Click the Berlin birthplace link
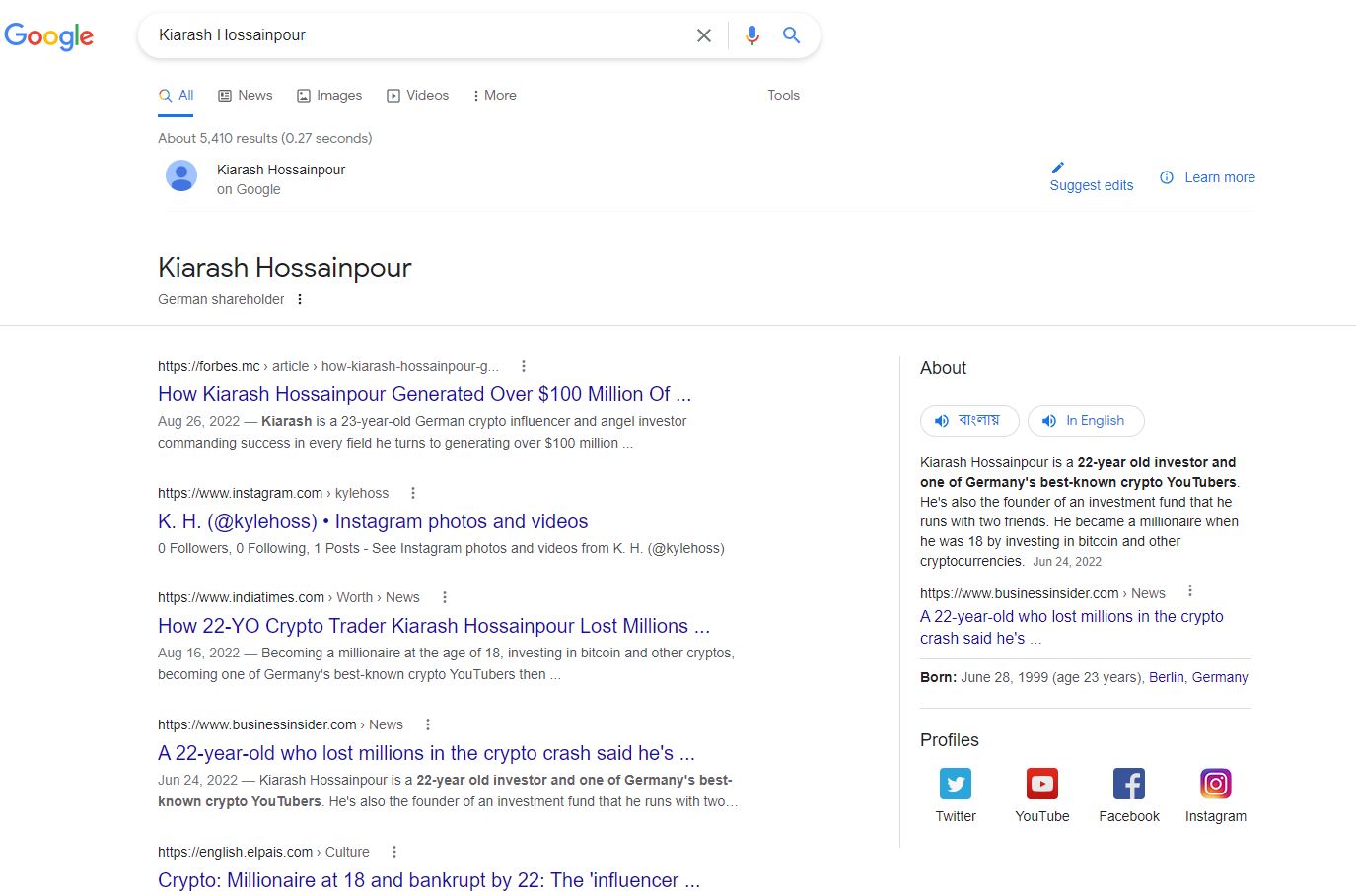 tap(1167, 677)
